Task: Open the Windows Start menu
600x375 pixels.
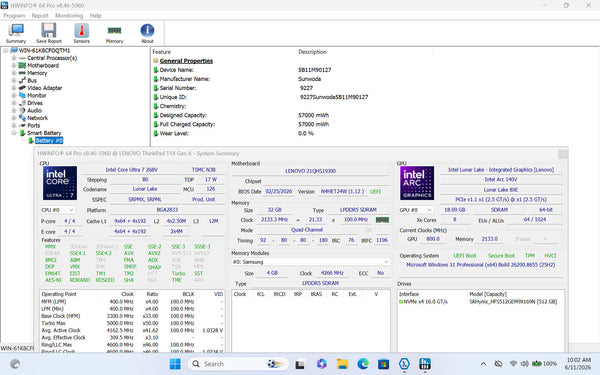Action: [175, 364]
